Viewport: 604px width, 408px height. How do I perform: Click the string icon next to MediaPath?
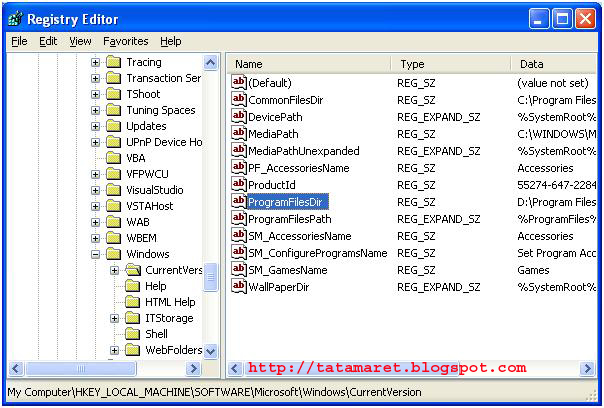(x=239, y=133)
